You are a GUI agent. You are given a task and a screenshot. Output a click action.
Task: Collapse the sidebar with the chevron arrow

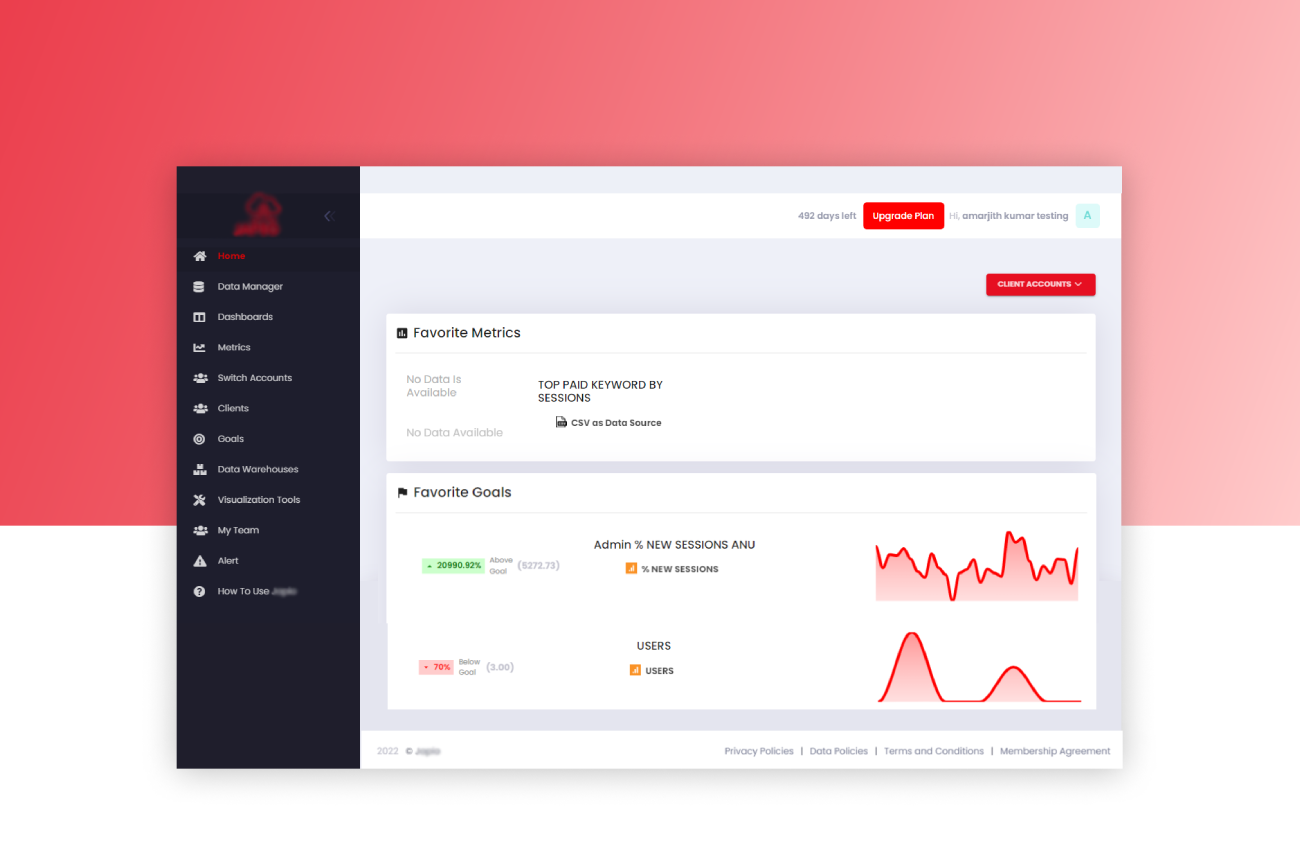tap(328, 216)
